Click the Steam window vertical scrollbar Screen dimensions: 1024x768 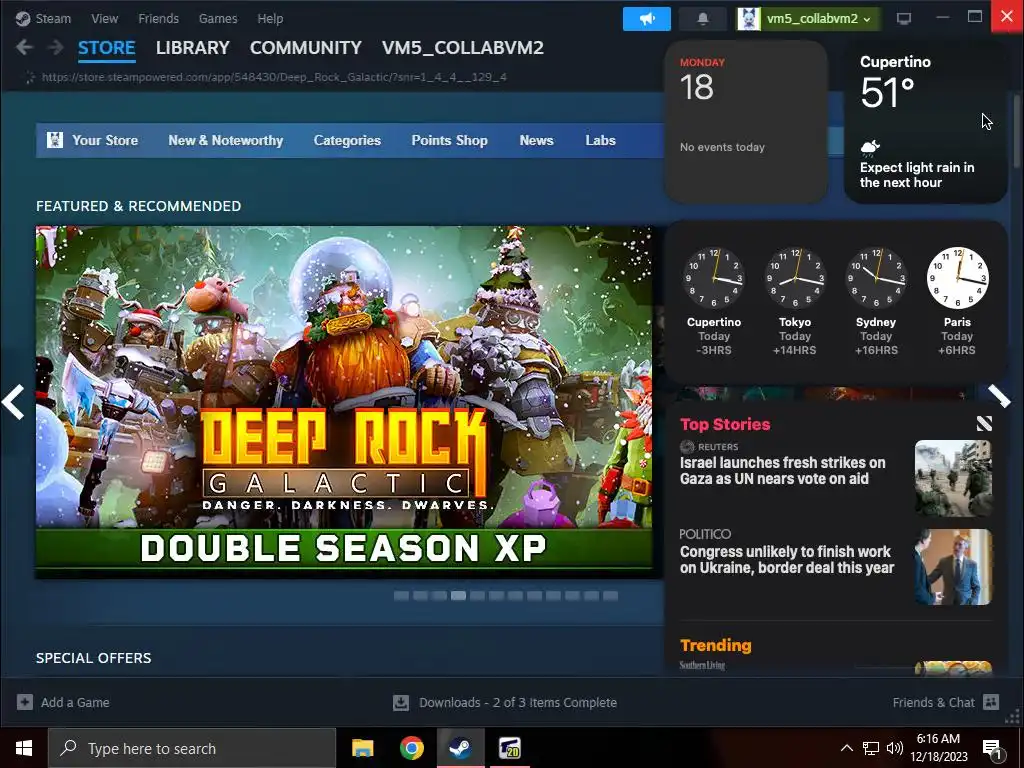pyautogui.click(x=1017, y=131)
